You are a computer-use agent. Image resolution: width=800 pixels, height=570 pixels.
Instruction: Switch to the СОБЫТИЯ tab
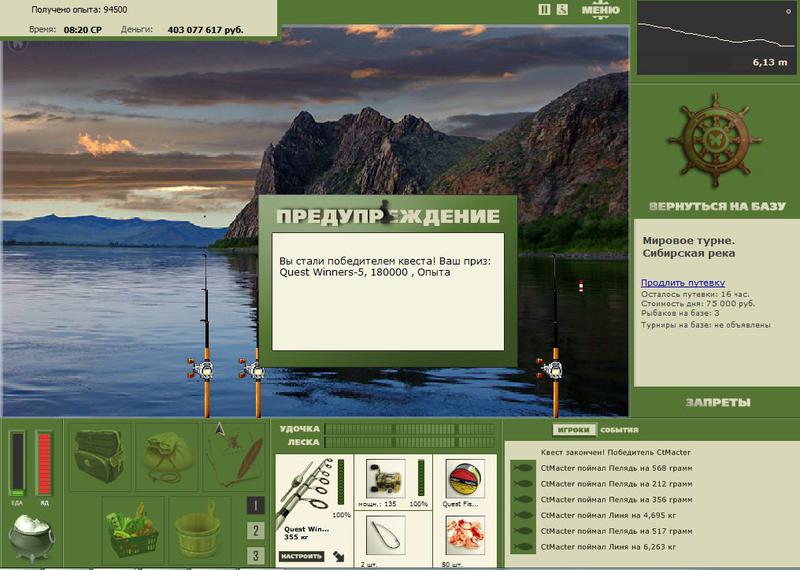point(619,430)
